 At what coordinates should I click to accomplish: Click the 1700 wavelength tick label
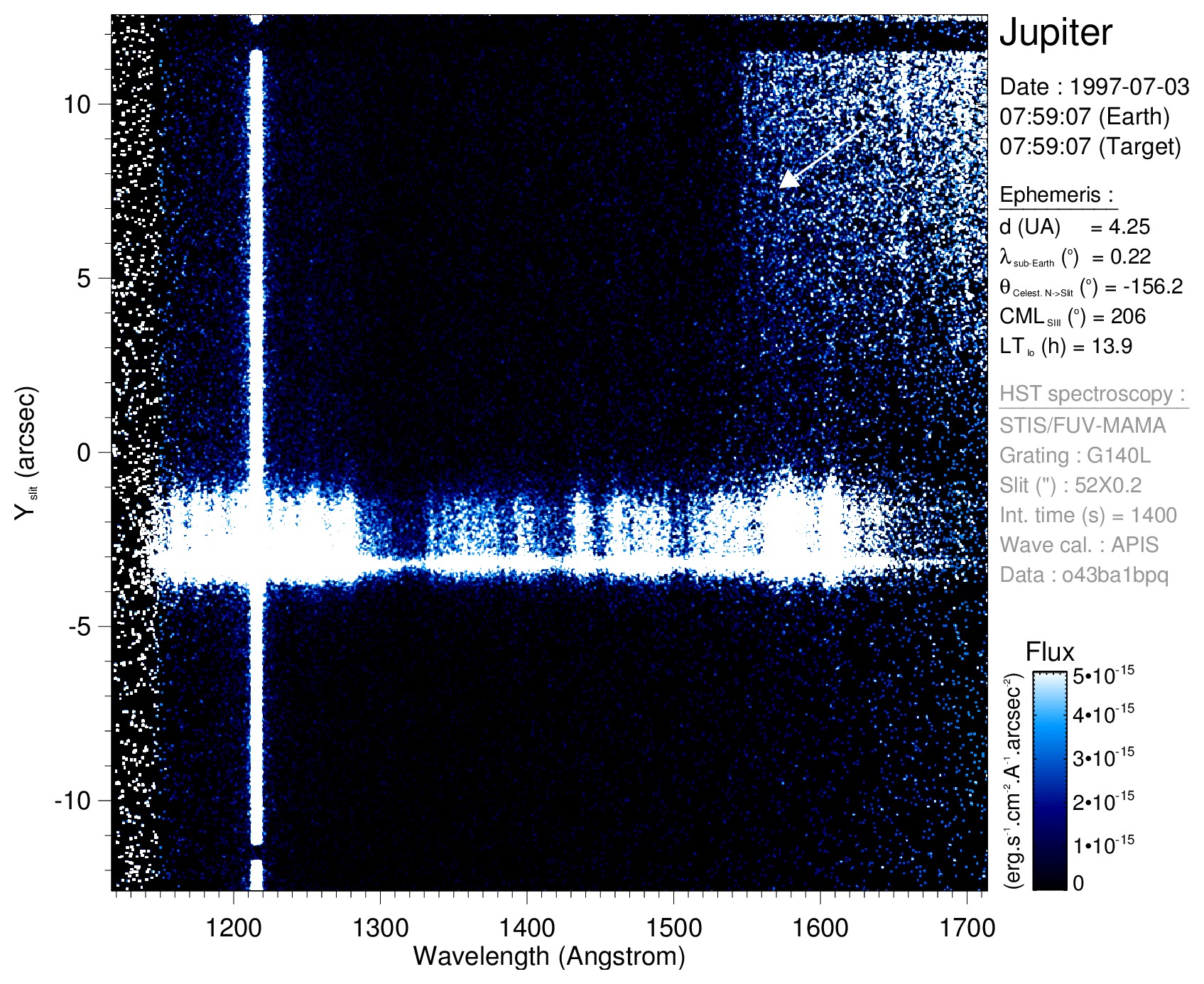pyautogui.click(x=966, y=927)
